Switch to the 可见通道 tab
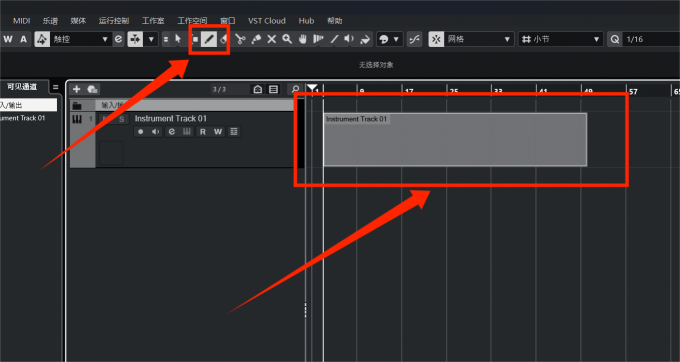The image size is (680, 362). (22, 87)
